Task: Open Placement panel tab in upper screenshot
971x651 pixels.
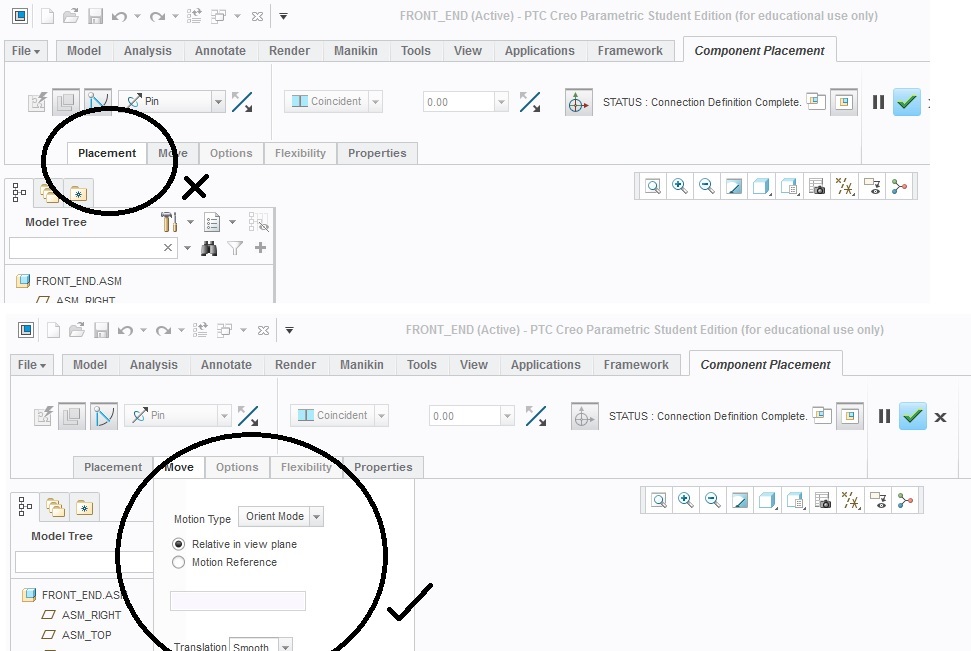Action: tap(107, 153)
